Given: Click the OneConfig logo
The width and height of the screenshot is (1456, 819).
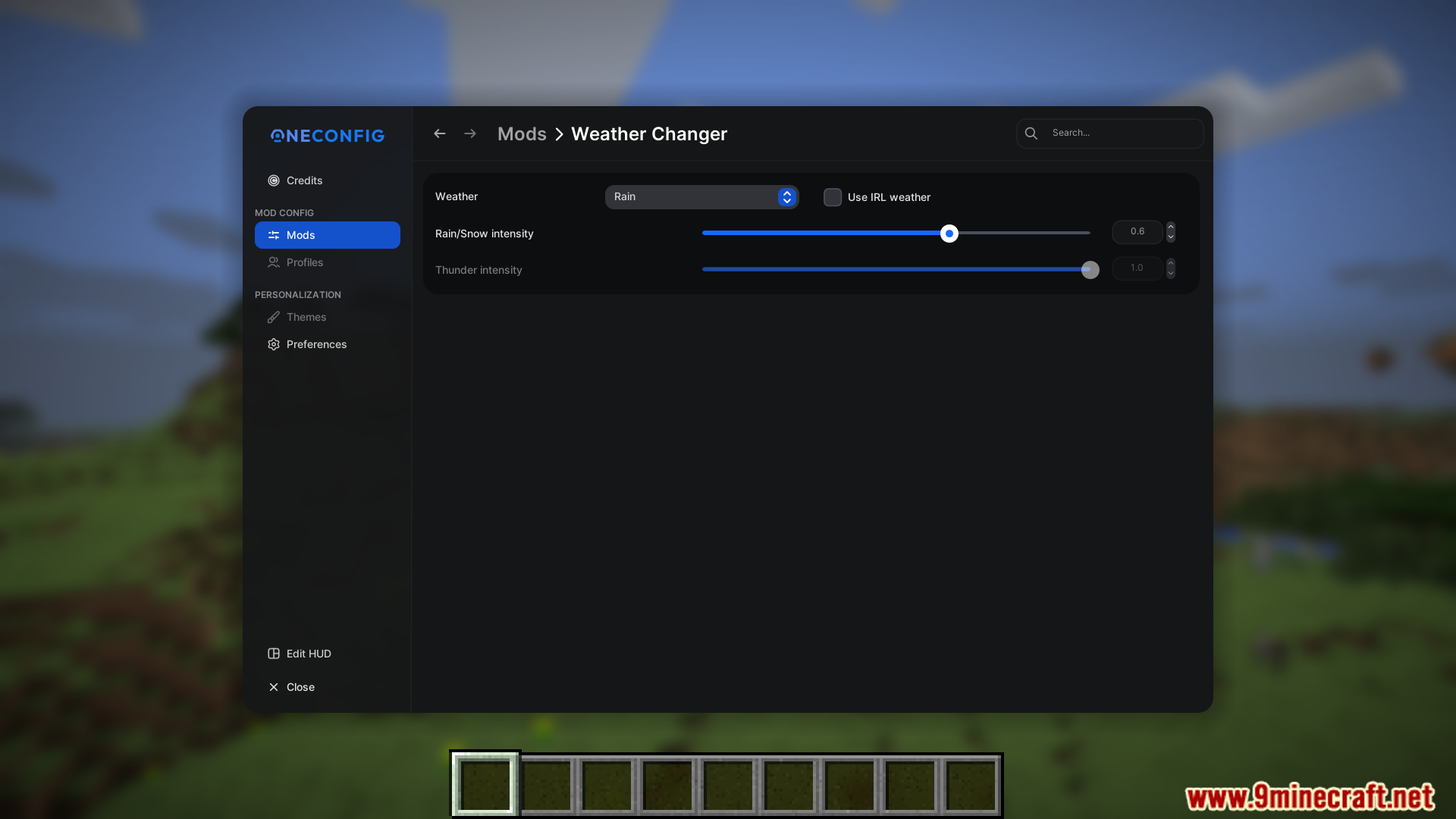Looking at the screenshot, I should tap(328, 136).
